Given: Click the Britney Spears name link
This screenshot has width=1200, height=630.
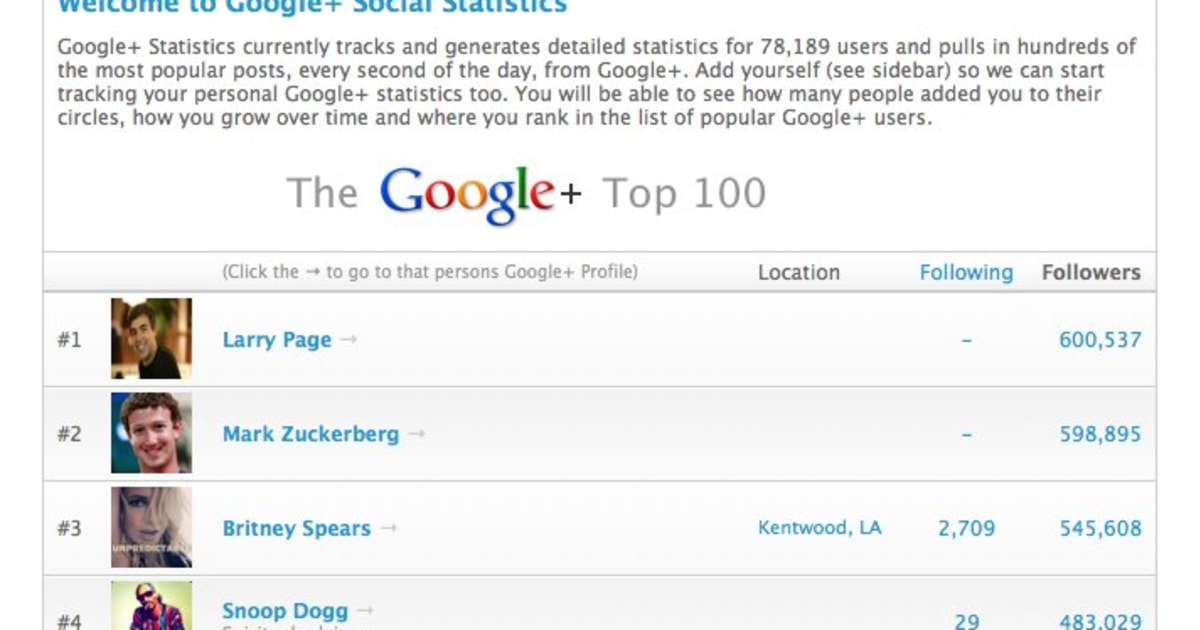Looking at the screenshot, I should 299,528.
